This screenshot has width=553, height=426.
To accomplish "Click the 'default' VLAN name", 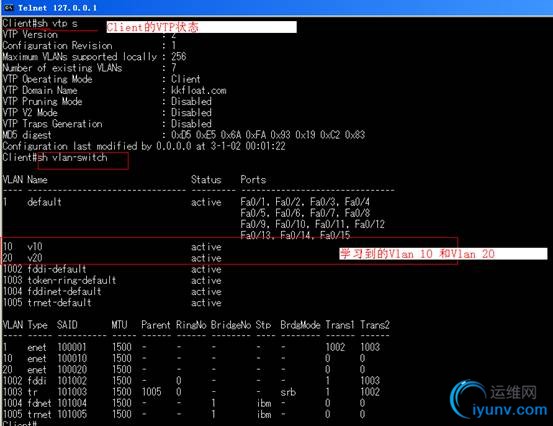I will pyautogui.click(x=44, y=202).
